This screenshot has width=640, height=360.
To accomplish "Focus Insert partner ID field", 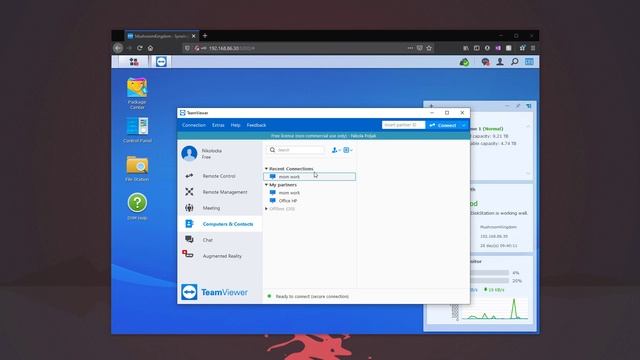I will click(x=403, y=125).
